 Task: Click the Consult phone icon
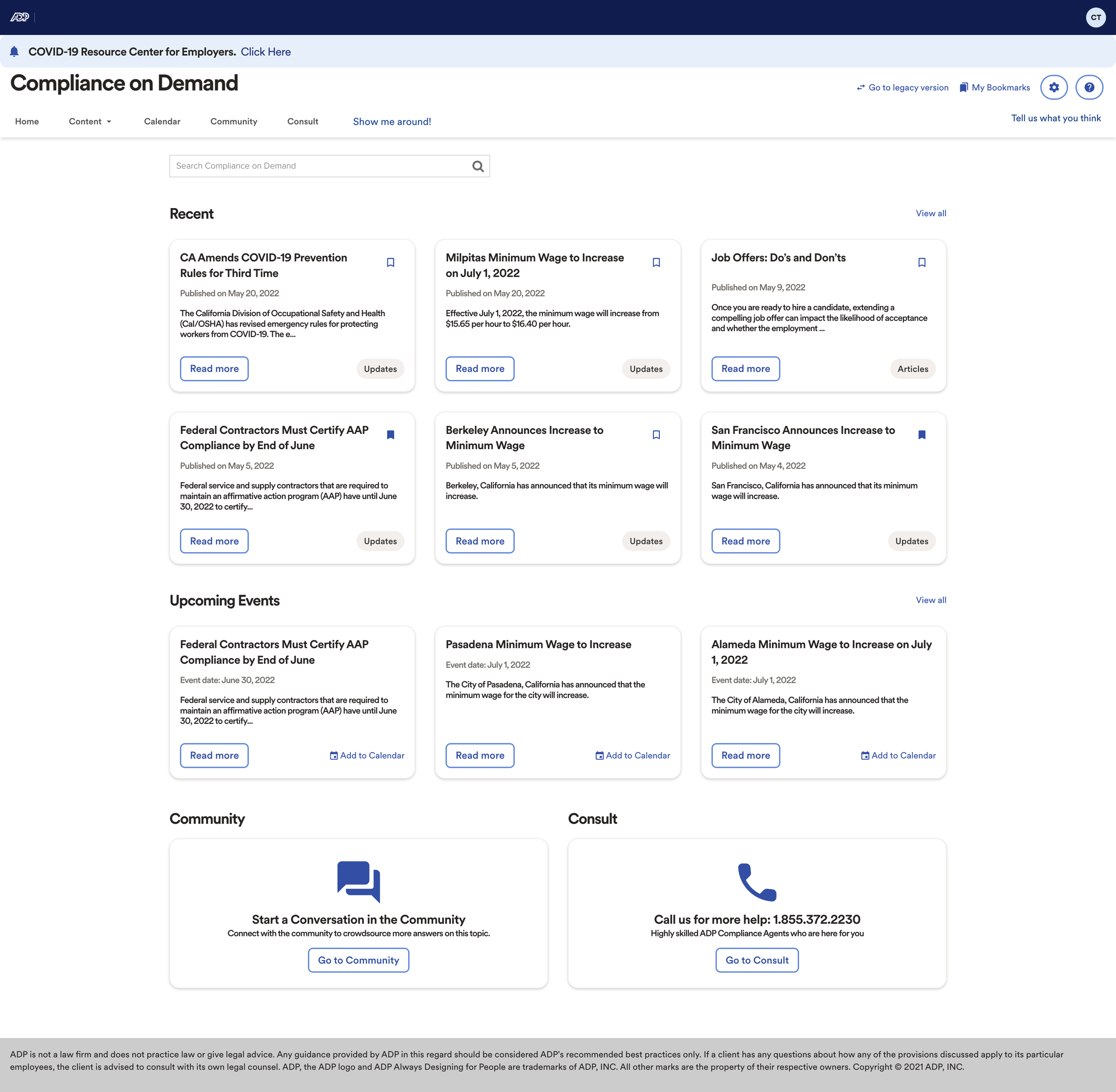pyautogui.click(x=757, y=881)
